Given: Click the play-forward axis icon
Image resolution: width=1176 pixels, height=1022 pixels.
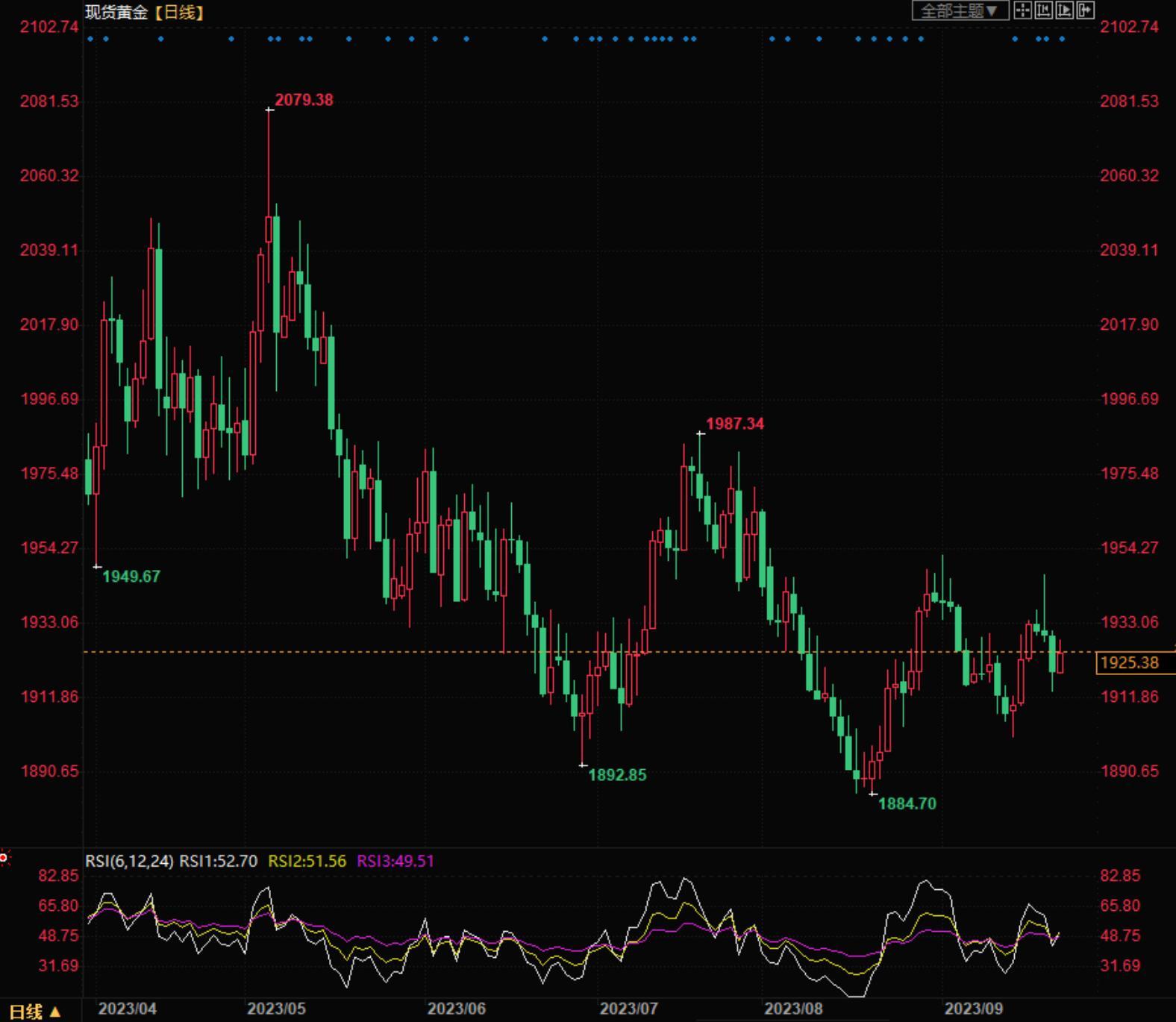Looking at the screenshot, I should click(x=1064, y=10).
